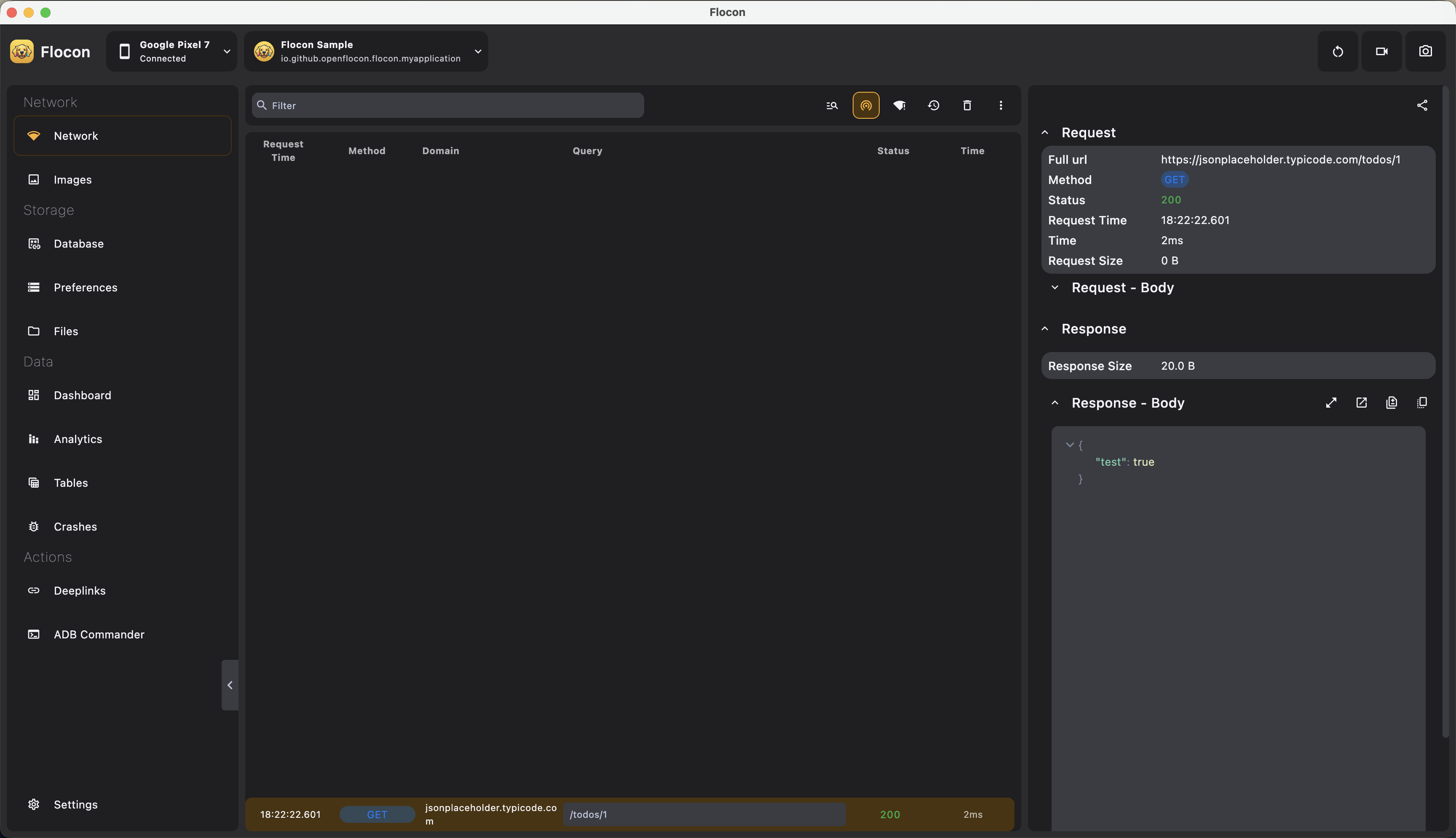Image resolution: width=1456 pixels, height=838 pixels.
Task: Select Network in the sidebar
Action: point(123,136)
